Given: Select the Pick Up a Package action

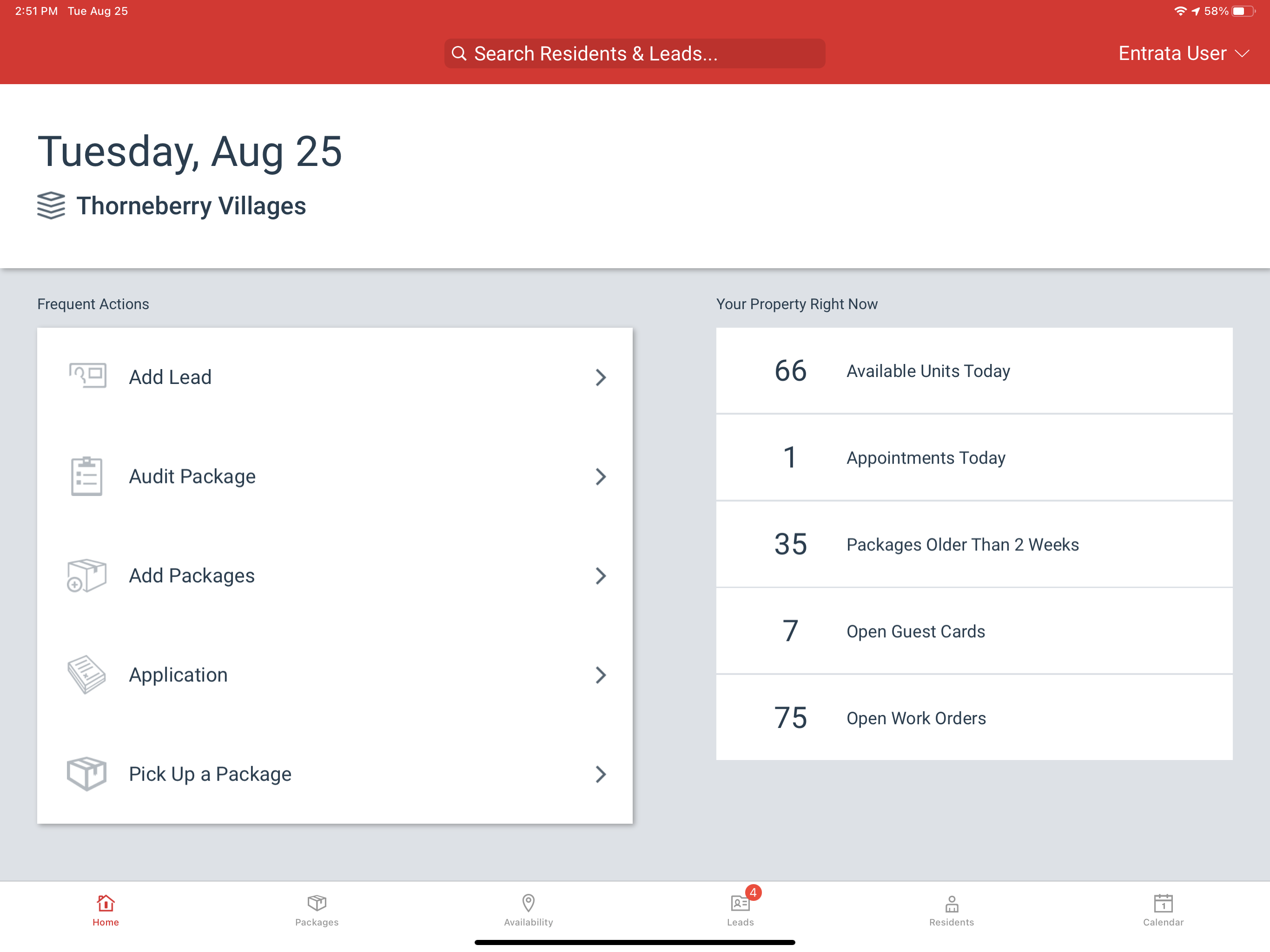Looking at the screenshot, I should [x=335, y=774].
